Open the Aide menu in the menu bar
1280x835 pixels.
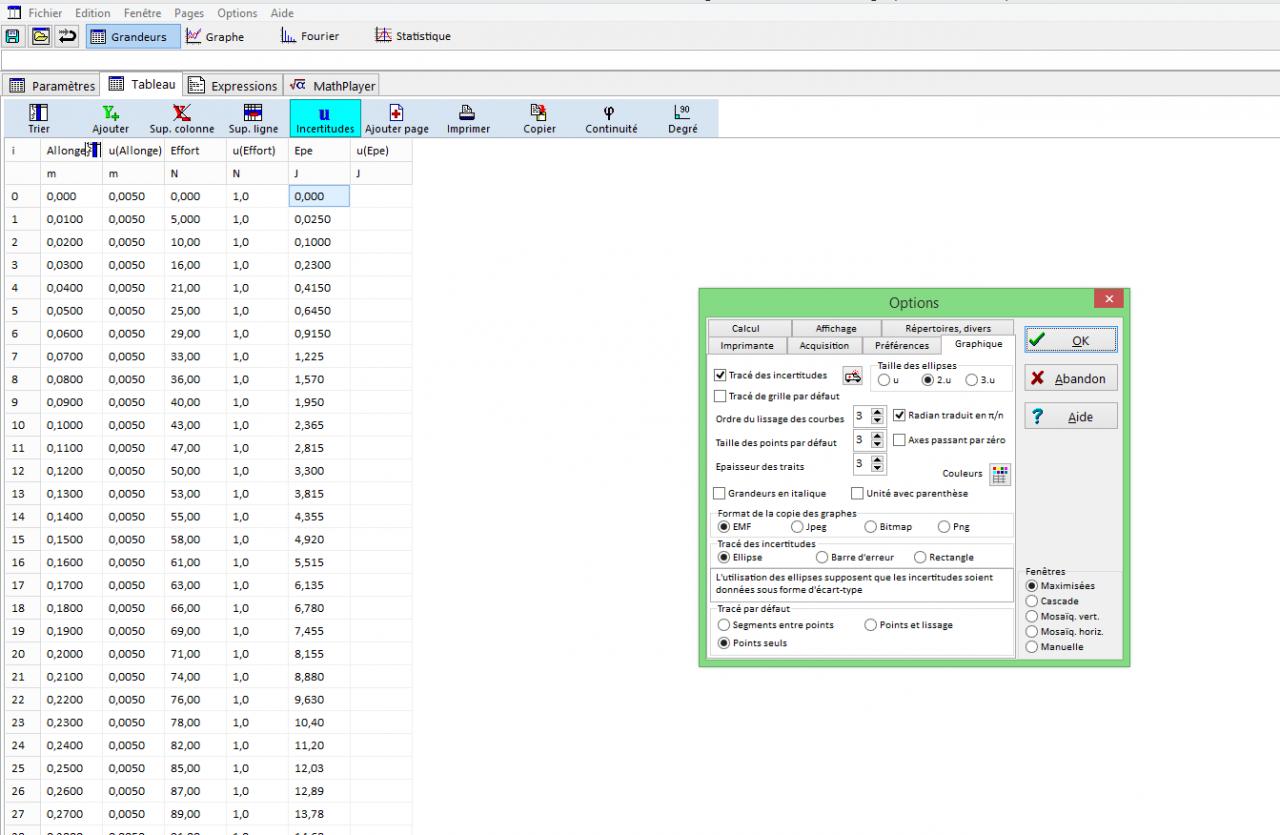(x=282, y=13)
